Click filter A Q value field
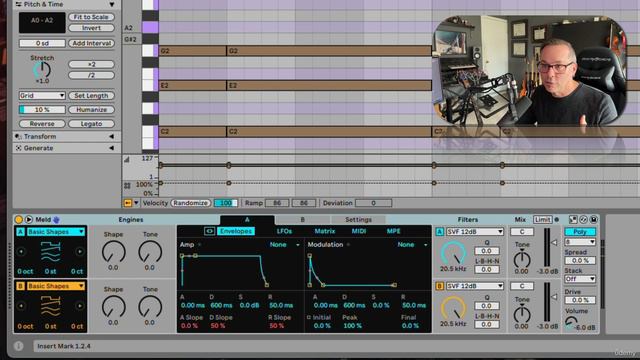 (487, 251)
